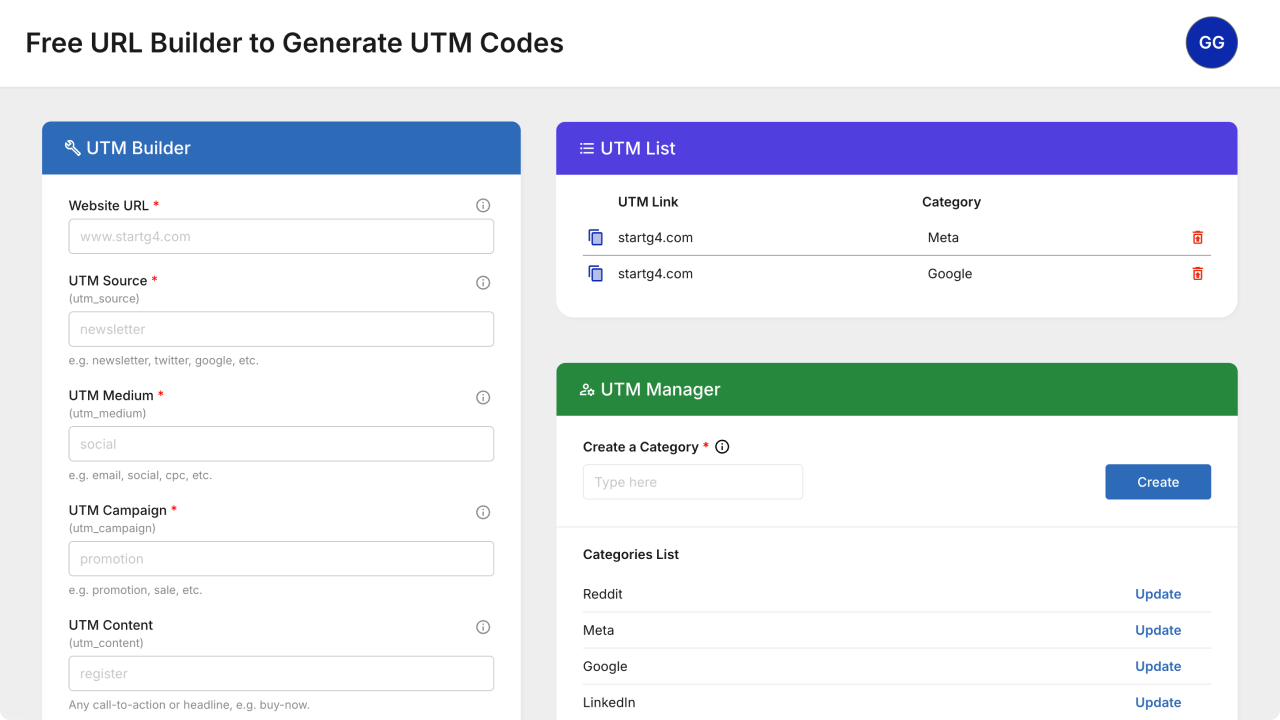Image resolution: width=1280 pixels, height=720 pixels.
Task: Click the info icon beside UTM Source
Action: pyautogui.click(x=483, y=283)
